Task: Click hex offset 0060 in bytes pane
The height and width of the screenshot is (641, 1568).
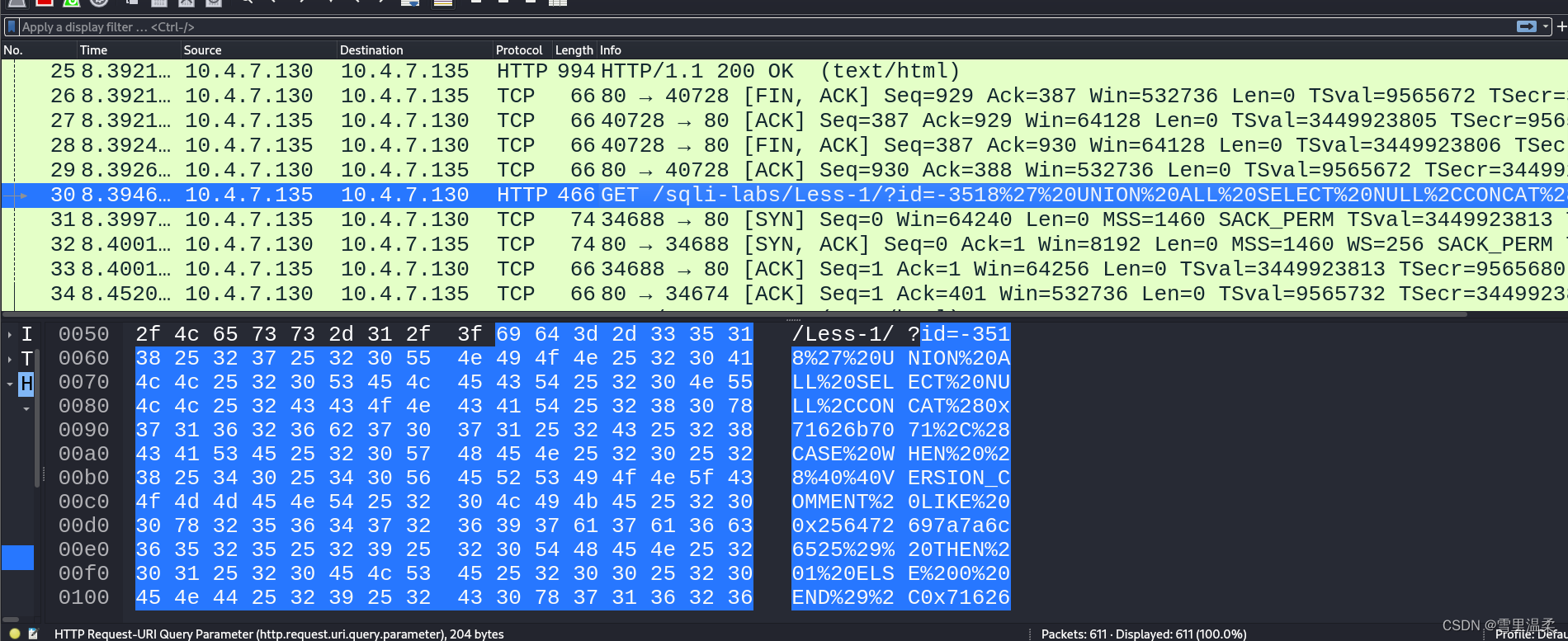Action: (84, 358)
